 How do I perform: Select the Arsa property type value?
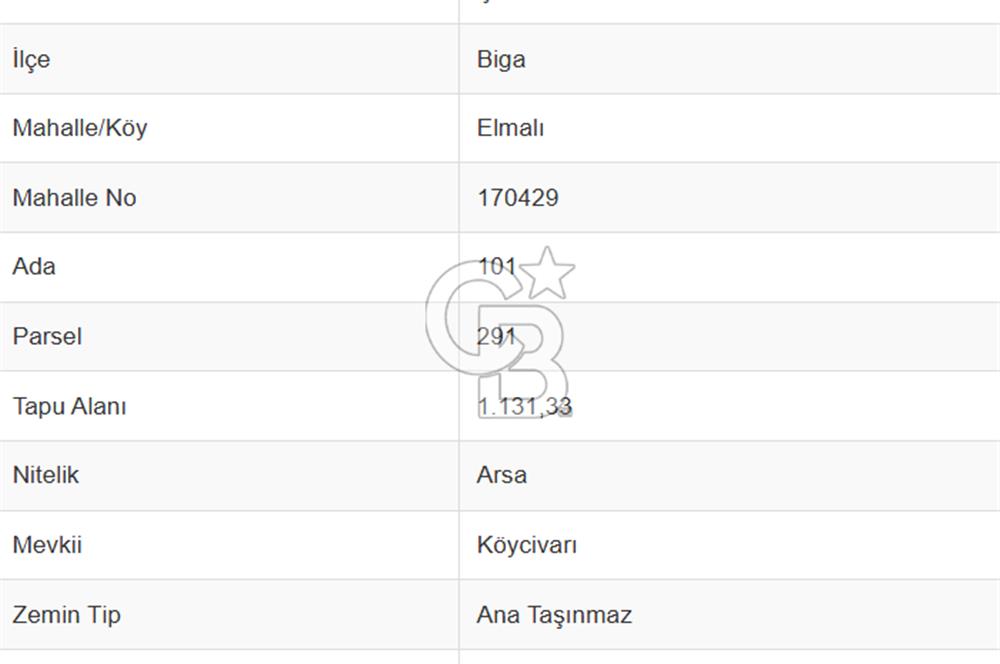click(502, 475)
